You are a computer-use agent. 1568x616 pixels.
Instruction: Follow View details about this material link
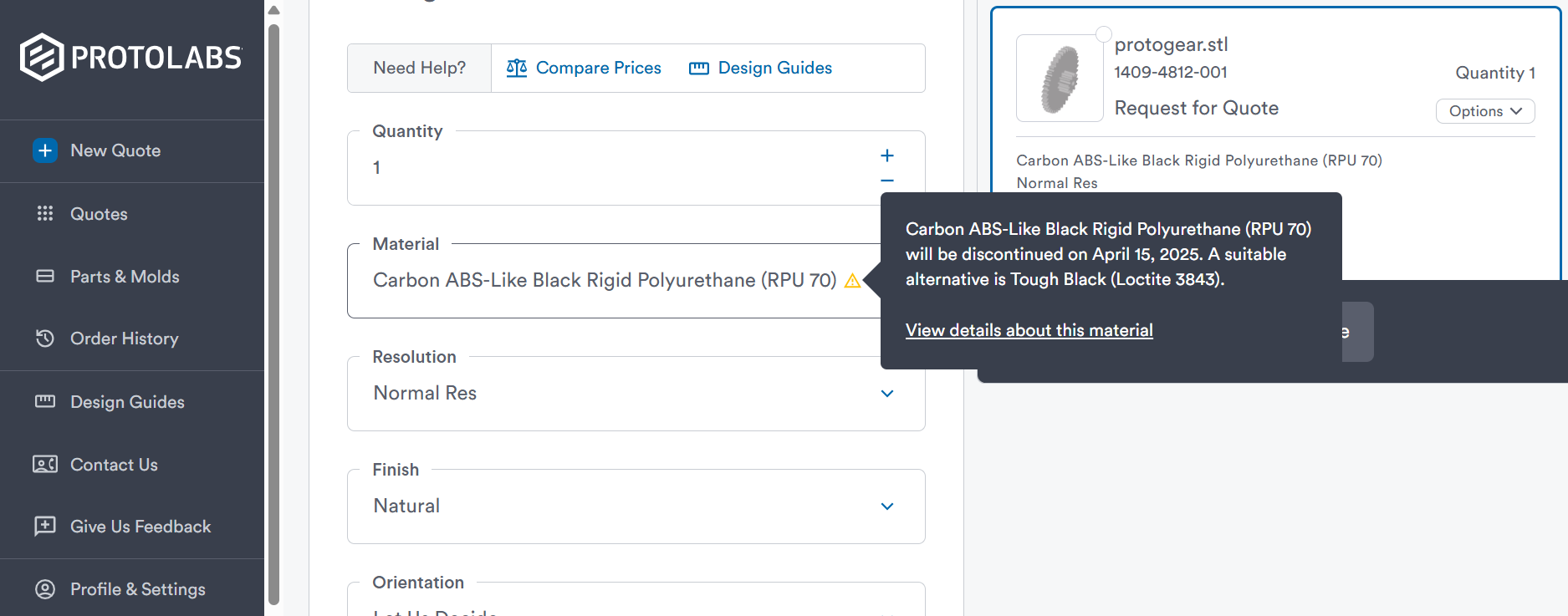pyautogui.click(x=1029, y=330)
